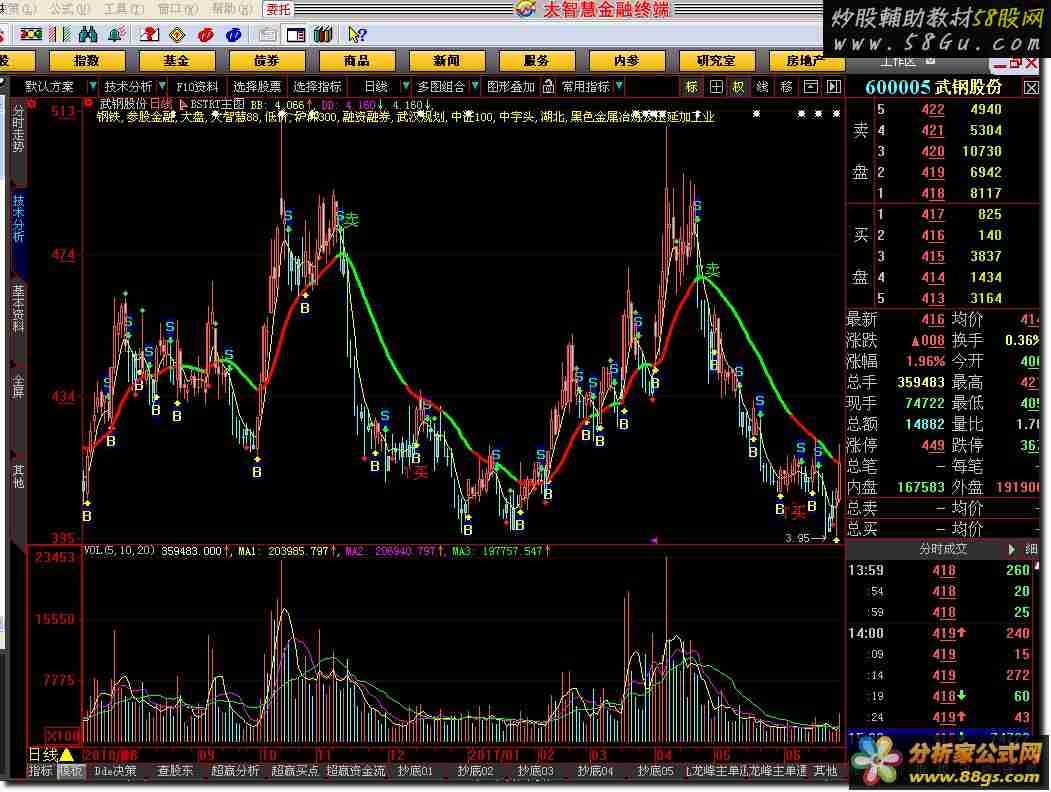This screenshot has width=1051, height=792.
Task: Click the blue round logo icon
Action: click(234, 34)
